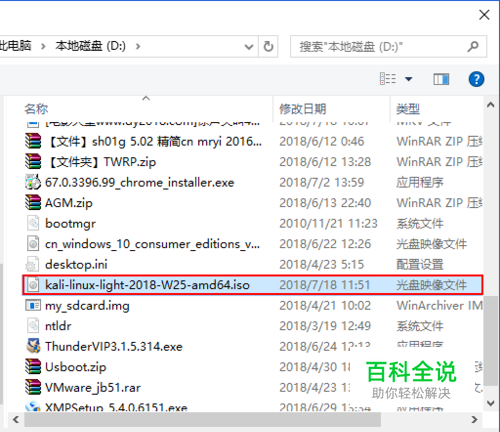Click the horizontal scrollbar thumb
This screenshot has height=432, width=500.
point(203,420)
